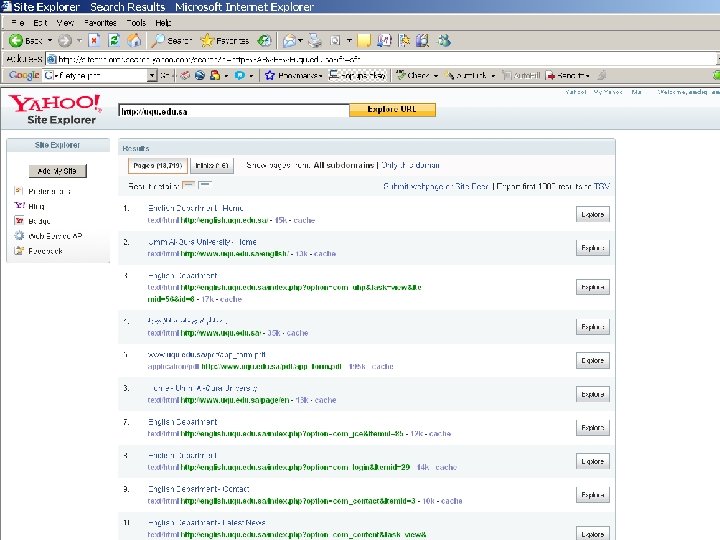Click the Badge icon in the sidebar
The width and height of the screenshot is (720, 540).
point(19,221)
